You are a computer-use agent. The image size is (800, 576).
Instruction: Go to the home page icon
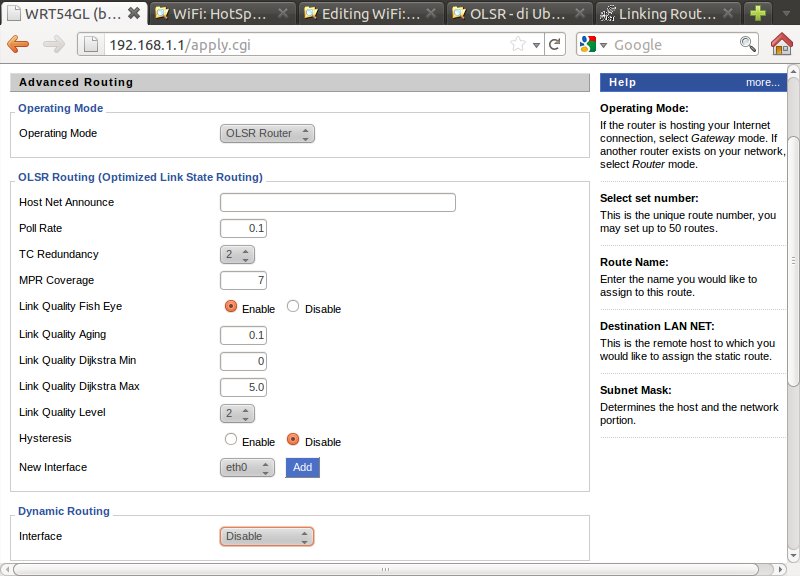coord(782,44)
